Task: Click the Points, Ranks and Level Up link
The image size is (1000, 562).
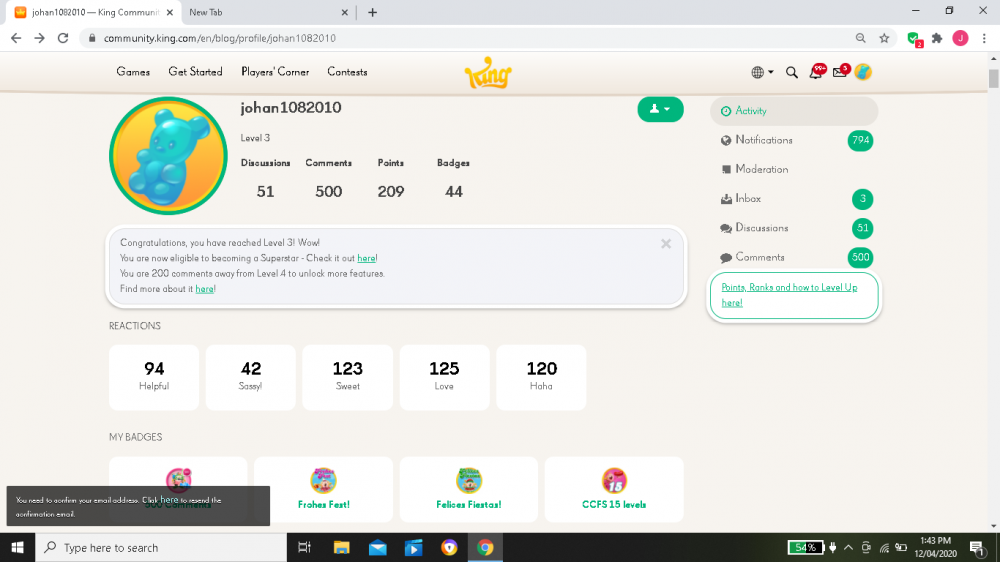Action: pos(789,295)
